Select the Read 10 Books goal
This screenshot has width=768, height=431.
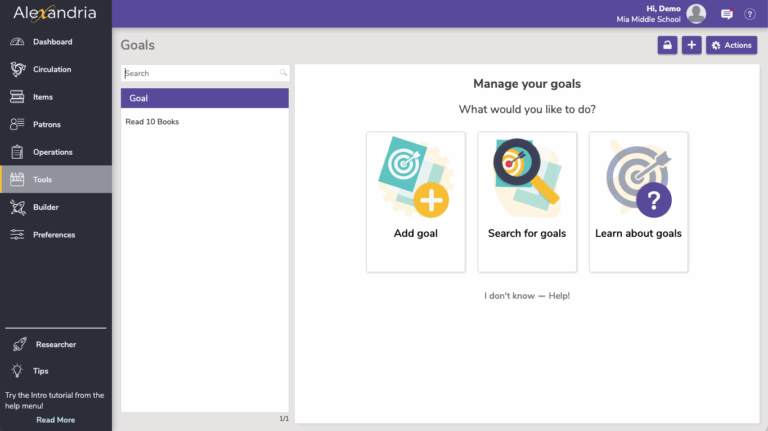[152, 122]
